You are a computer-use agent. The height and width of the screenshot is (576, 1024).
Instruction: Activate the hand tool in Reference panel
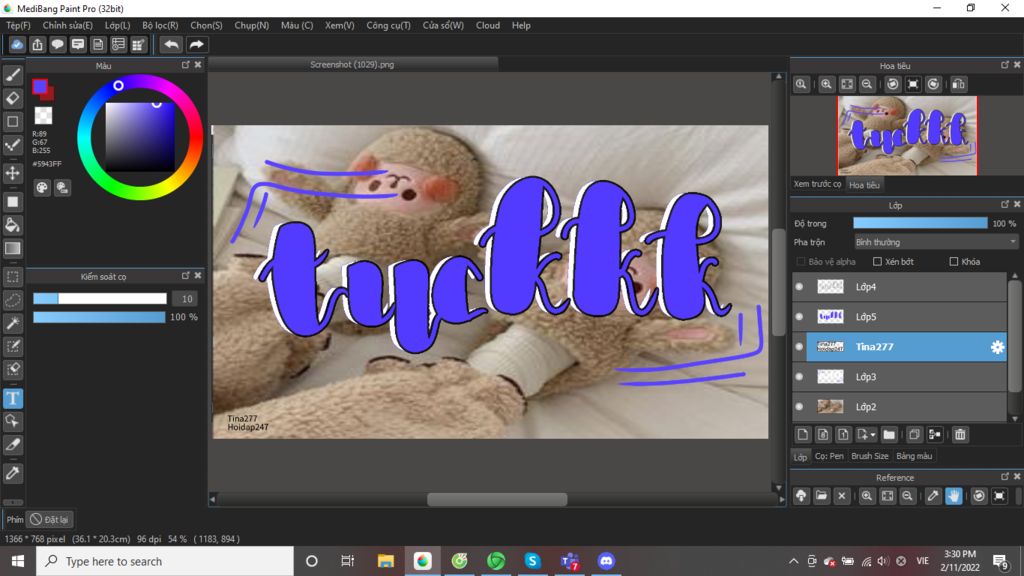[953, 496]
